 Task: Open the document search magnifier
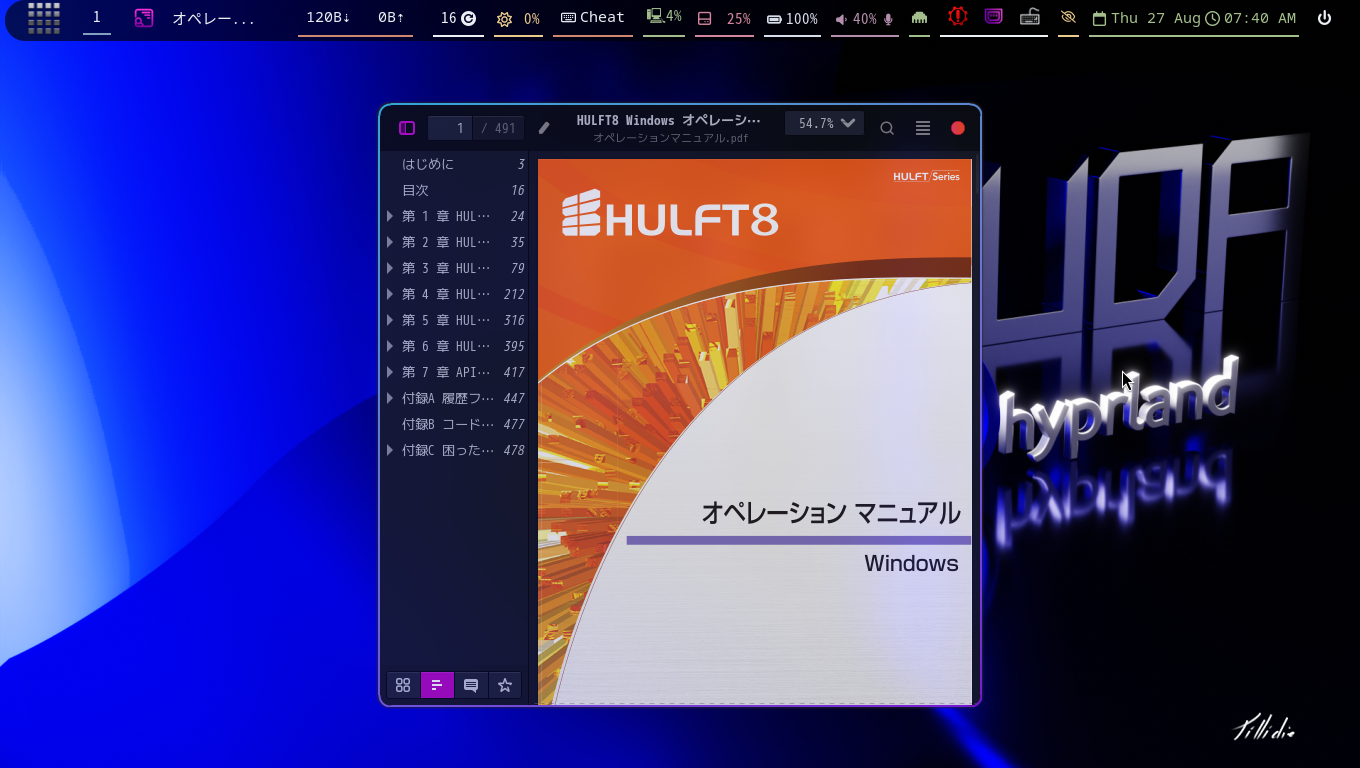(x=887, y=128)
